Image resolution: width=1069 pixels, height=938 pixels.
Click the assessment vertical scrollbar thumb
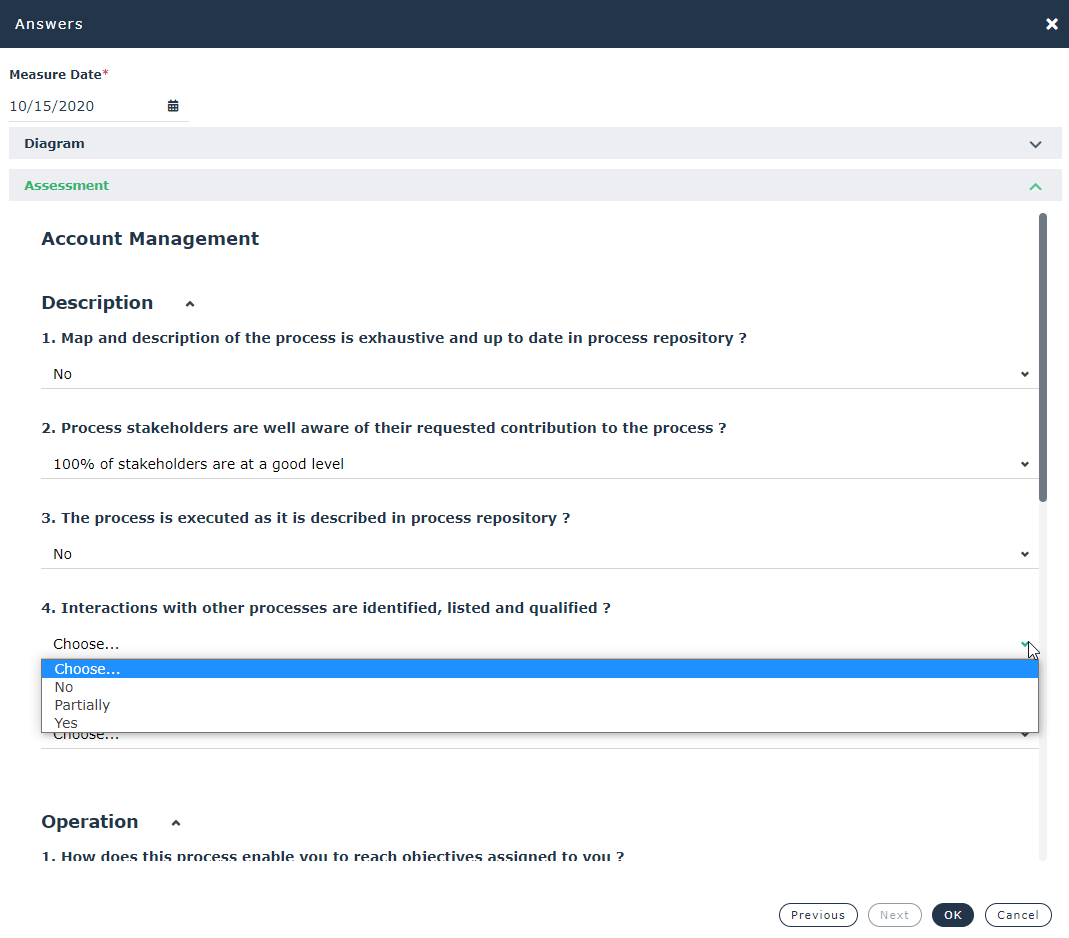1043,355
